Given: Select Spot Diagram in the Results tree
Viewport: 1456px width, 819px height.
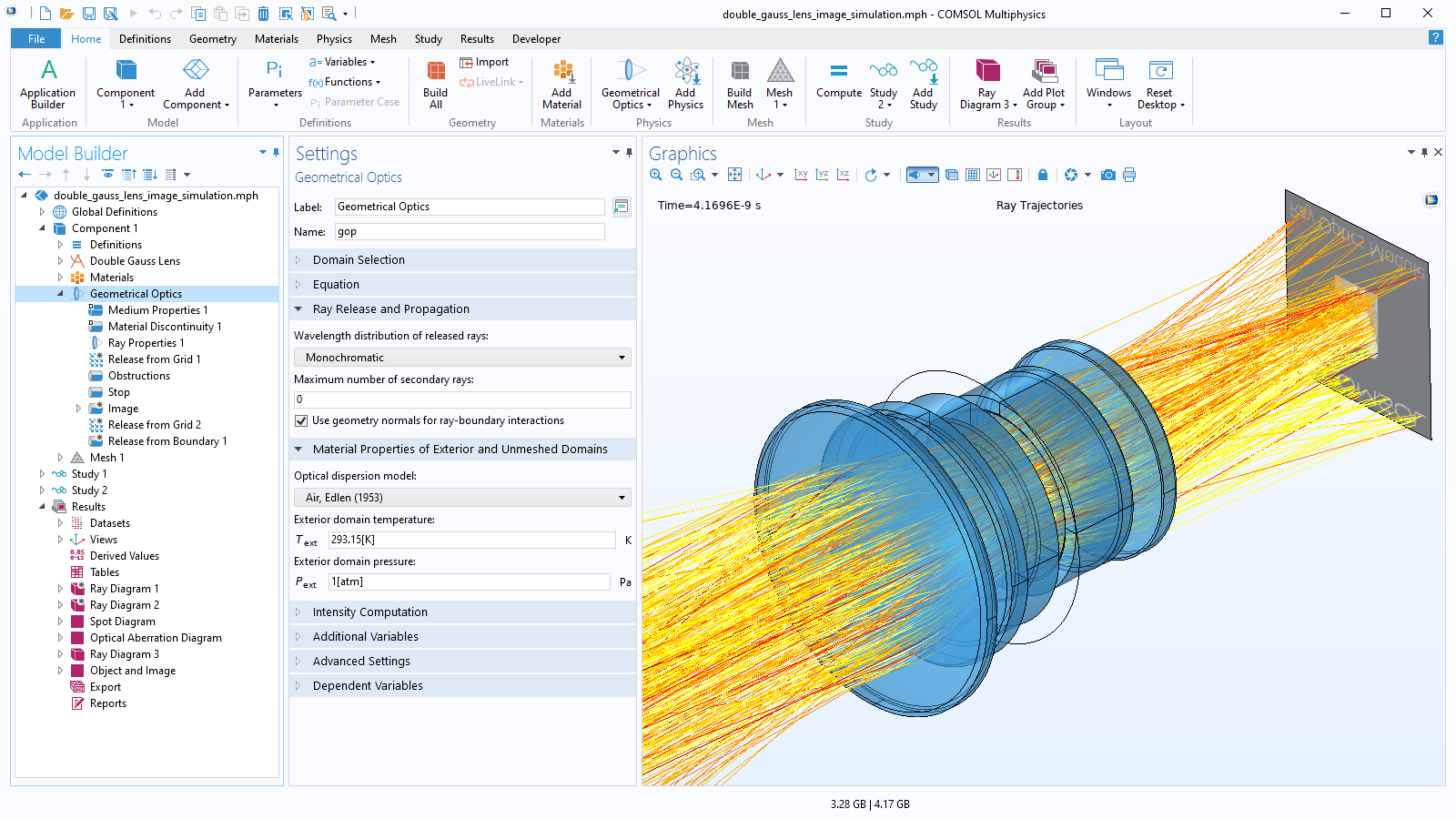Looking at the screenshot, I should 122,622.
